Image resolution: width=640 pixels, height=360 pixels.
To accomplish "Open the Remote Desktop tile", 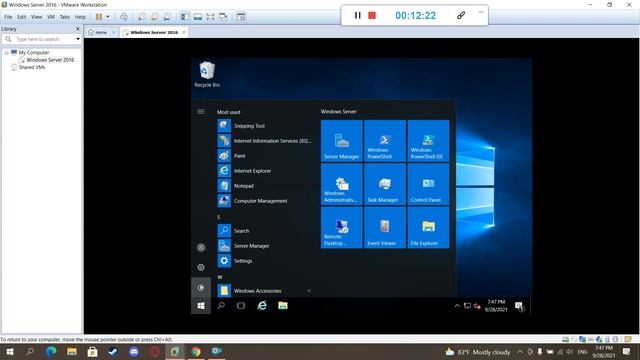I will point(342,227).
